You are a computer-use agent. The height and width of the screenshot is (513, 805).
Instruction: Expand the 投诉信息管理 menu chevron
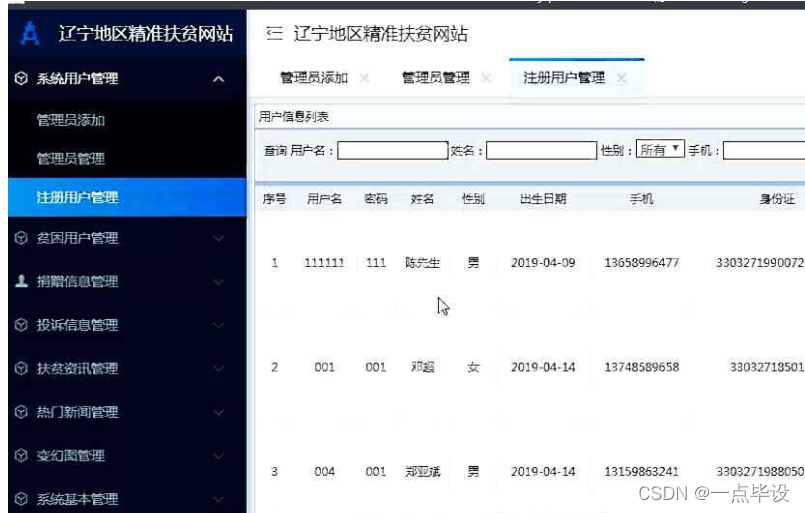click(x=219, y=325)
